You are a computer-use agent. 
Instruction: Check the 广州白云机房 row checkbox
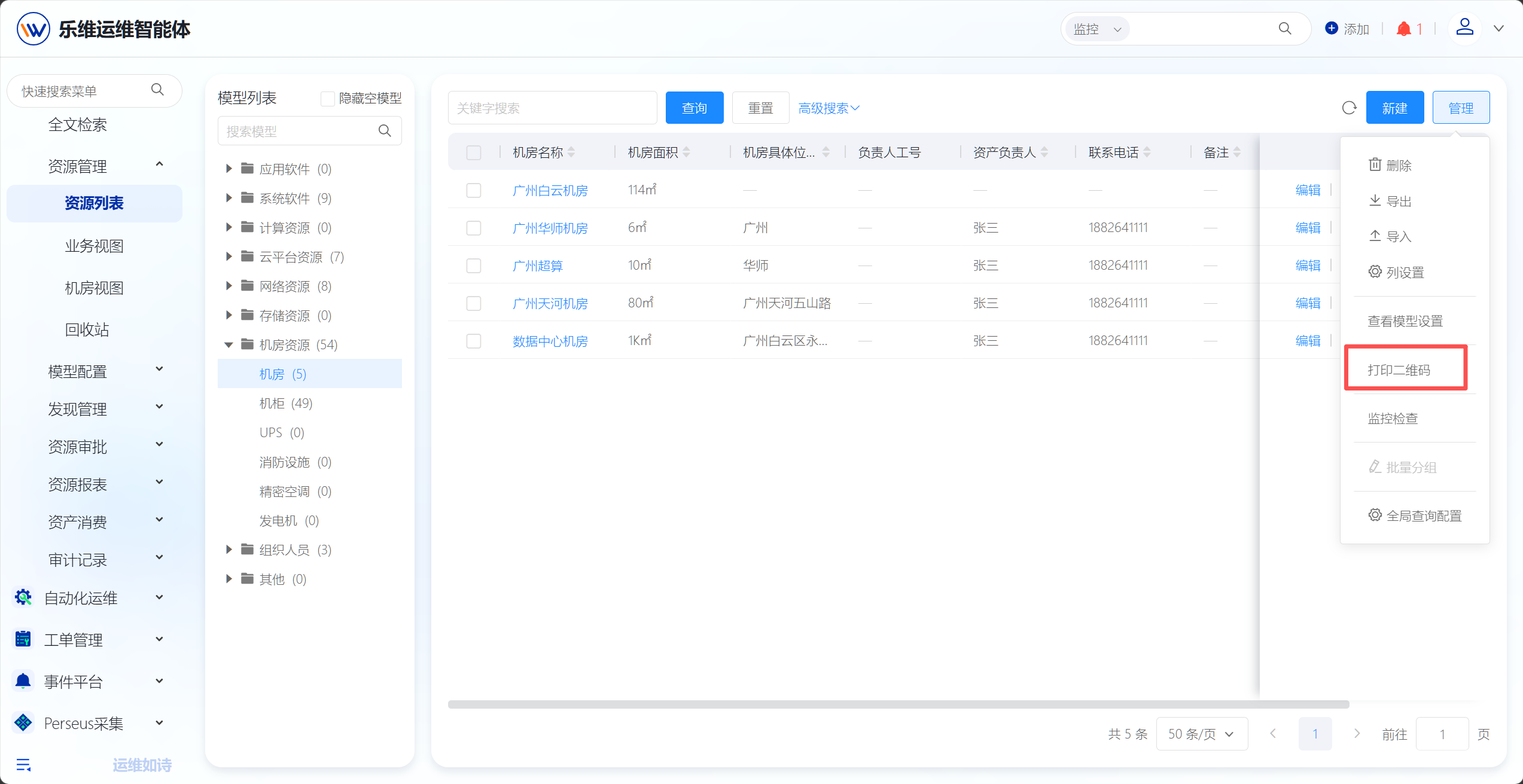tap(474, 190)
